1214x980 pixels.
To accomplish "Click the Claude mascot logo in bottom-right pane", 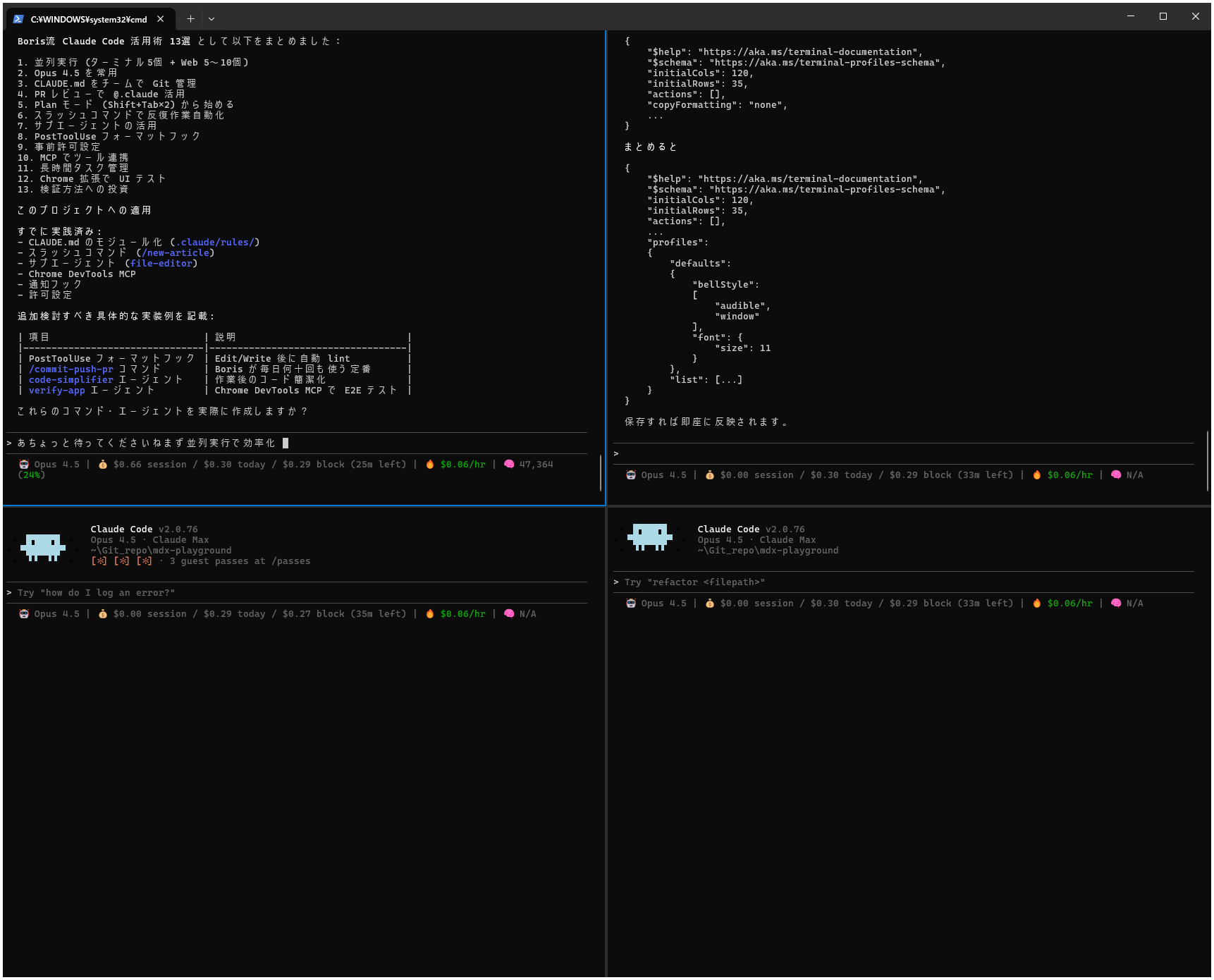I will coord(649,537).
